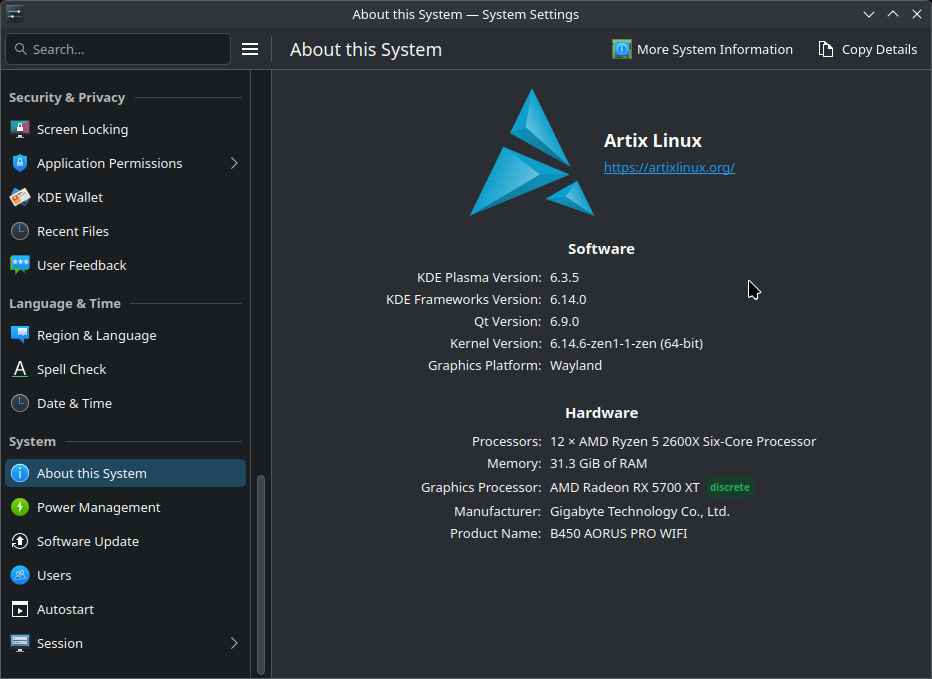Click the sidebar vertical scrollbar

[x=260, y=574]
